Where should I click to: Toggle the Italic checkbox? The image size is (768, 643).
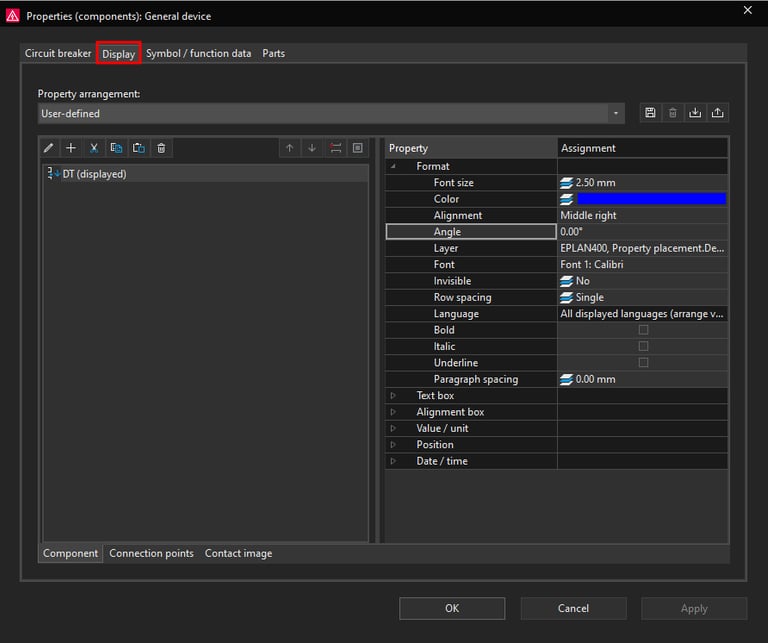[x=643, y=346]
